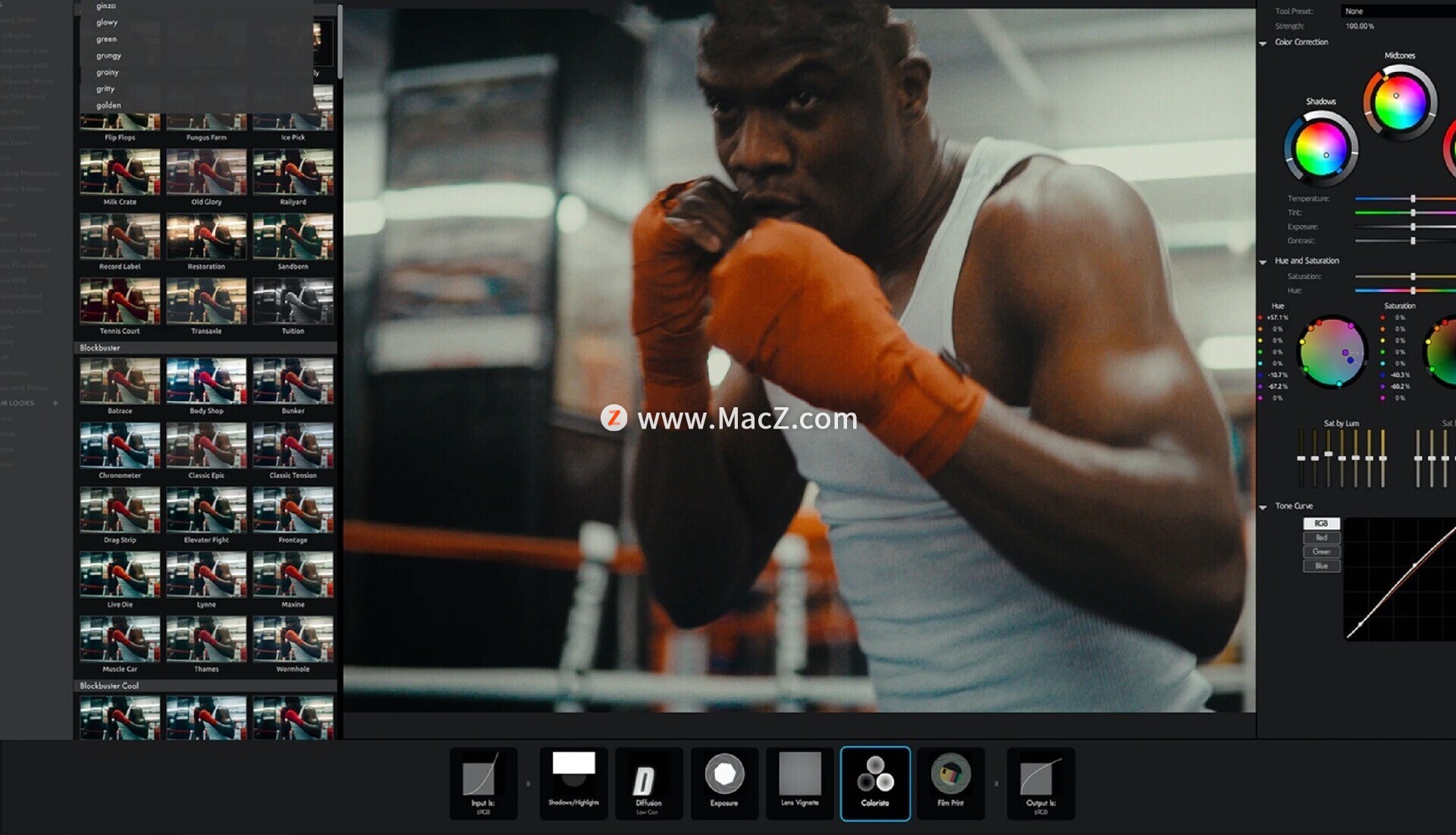Choose 'grungy' from the tag list
This screenshot has height=835, width=1456.
point(108,55)
